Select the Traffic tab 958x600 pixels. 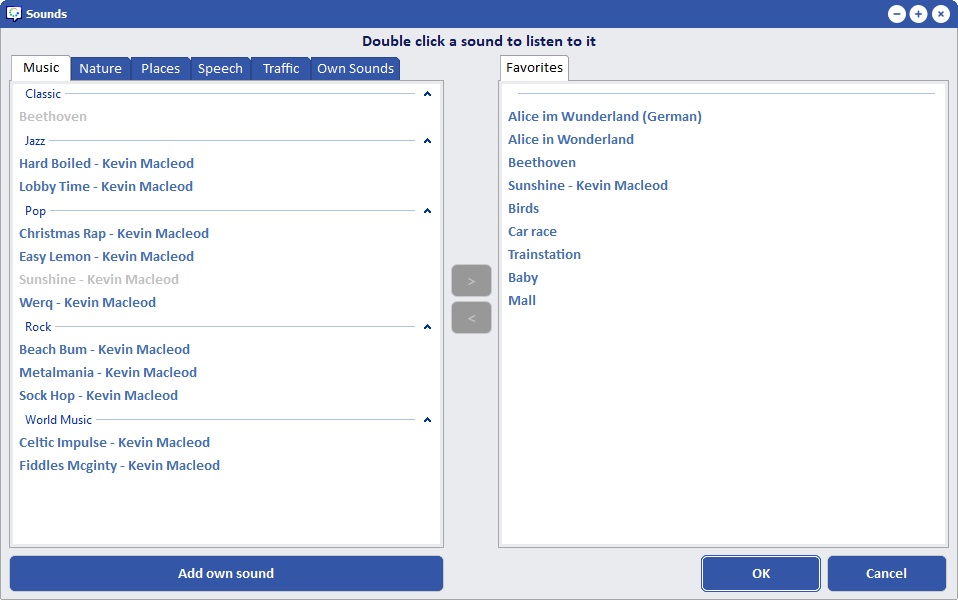pyautogui.click(x=281, y=69)
